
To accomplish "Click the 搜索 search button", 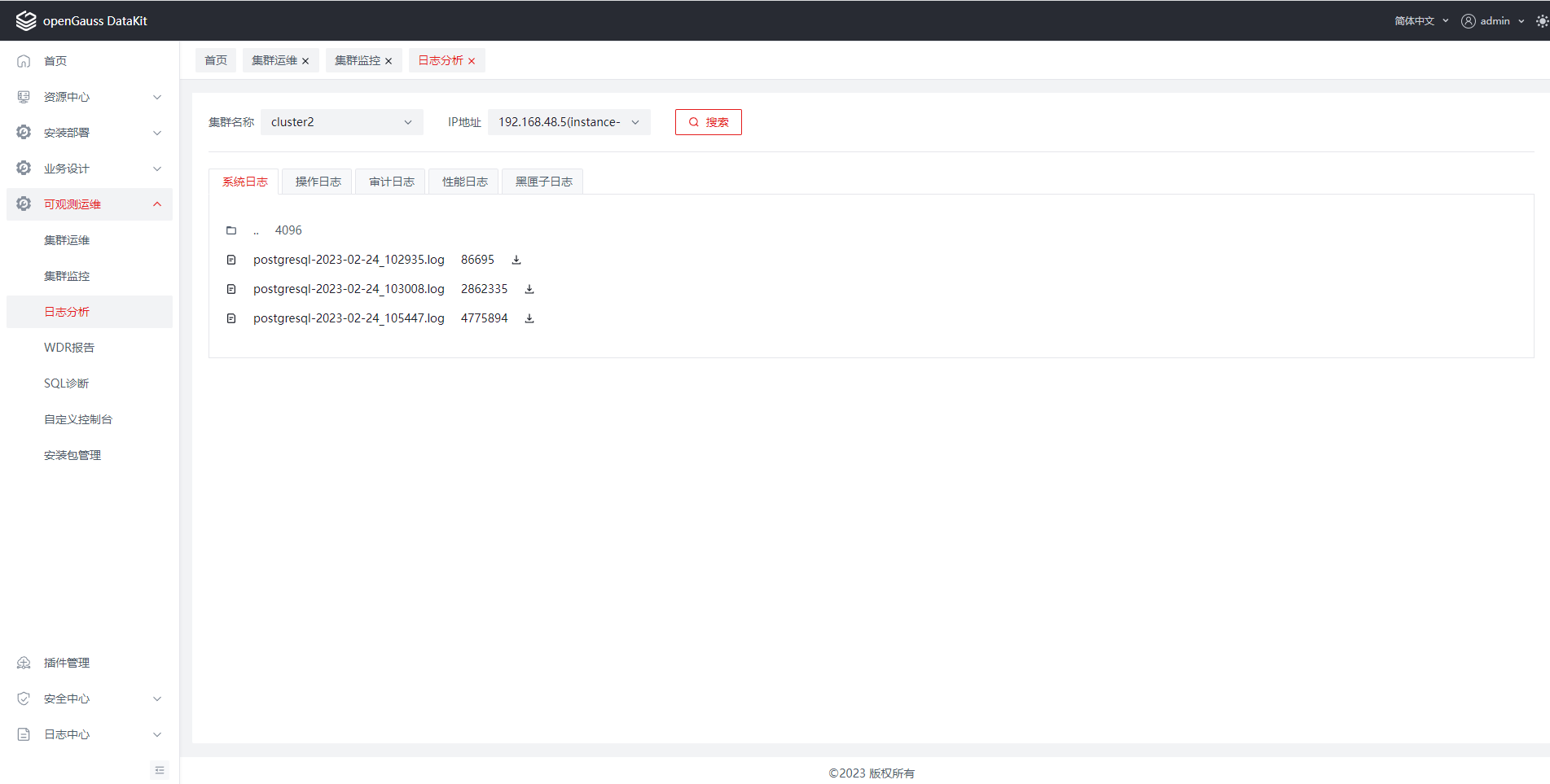I will tap(708, 122).
